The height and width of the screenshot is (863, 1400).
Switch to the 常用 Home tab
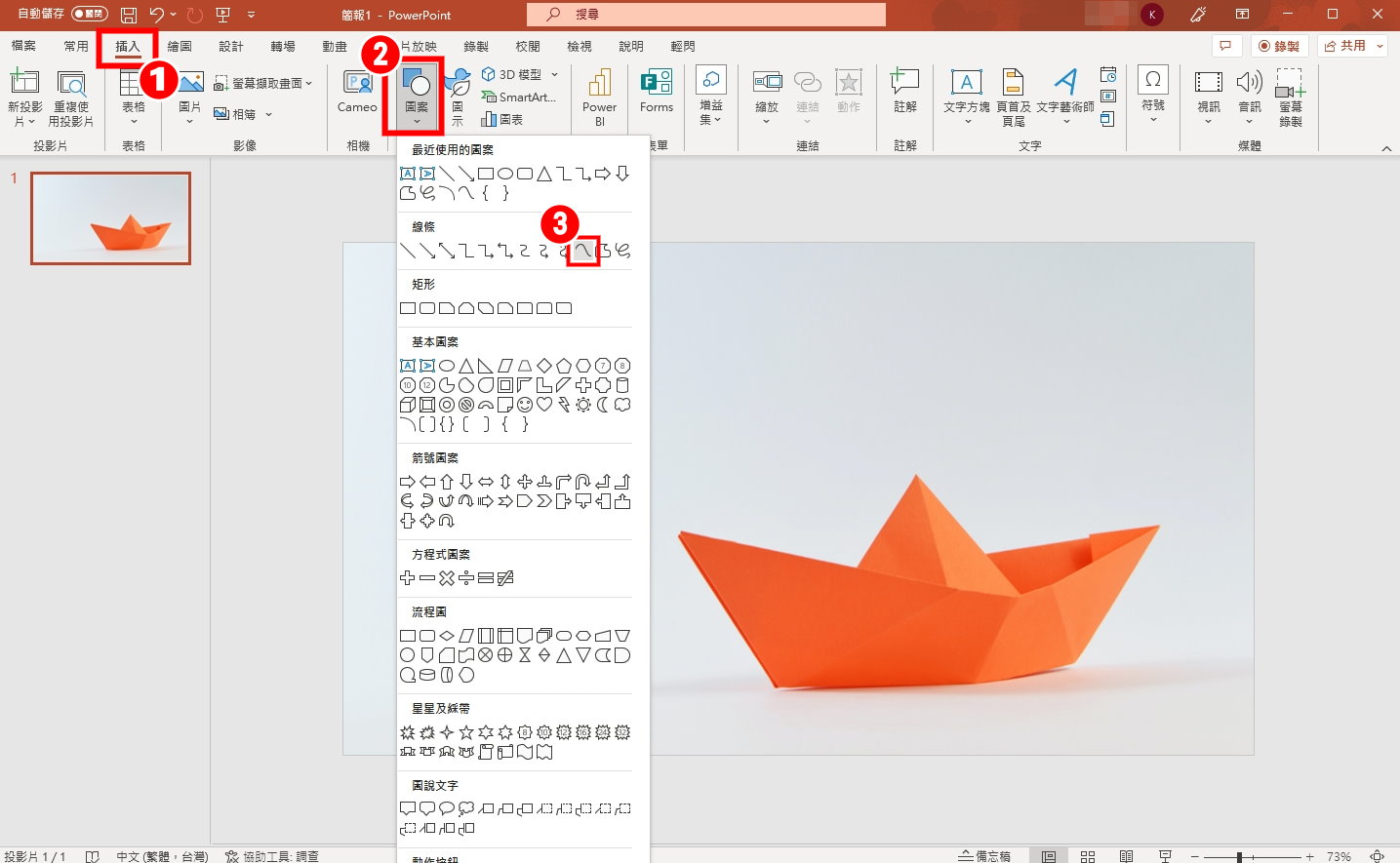pyautogui.click(x=75, y=46)
